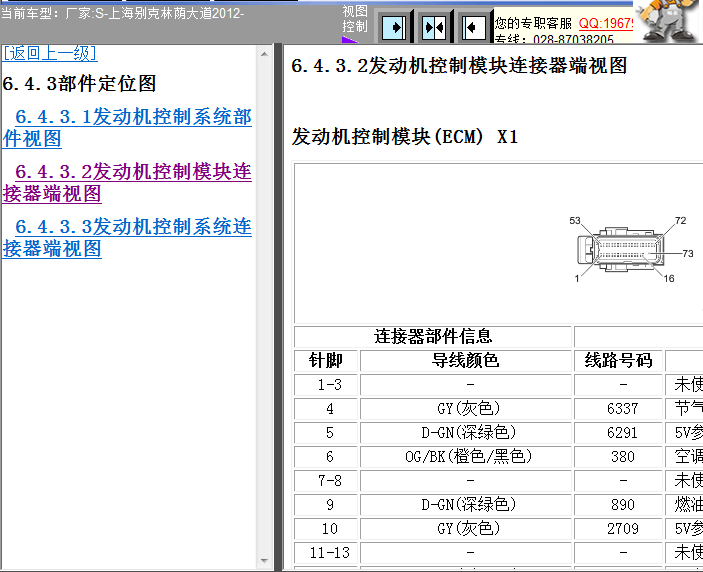
Task: Click the 发动机控制模块(ECM) X1 heading
Action: (x=404, y=136)
